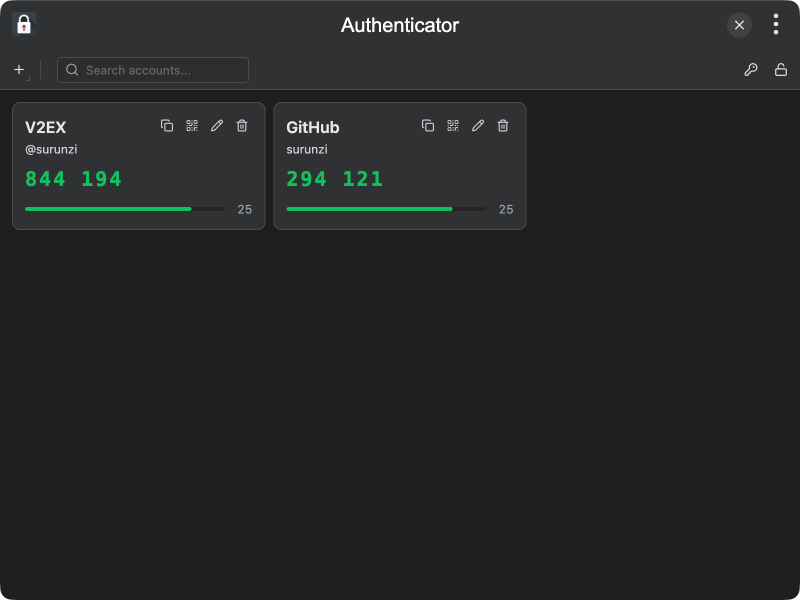Delete the GitHub account
This screenshot has height=600, width=800.
tap(503, 126)
